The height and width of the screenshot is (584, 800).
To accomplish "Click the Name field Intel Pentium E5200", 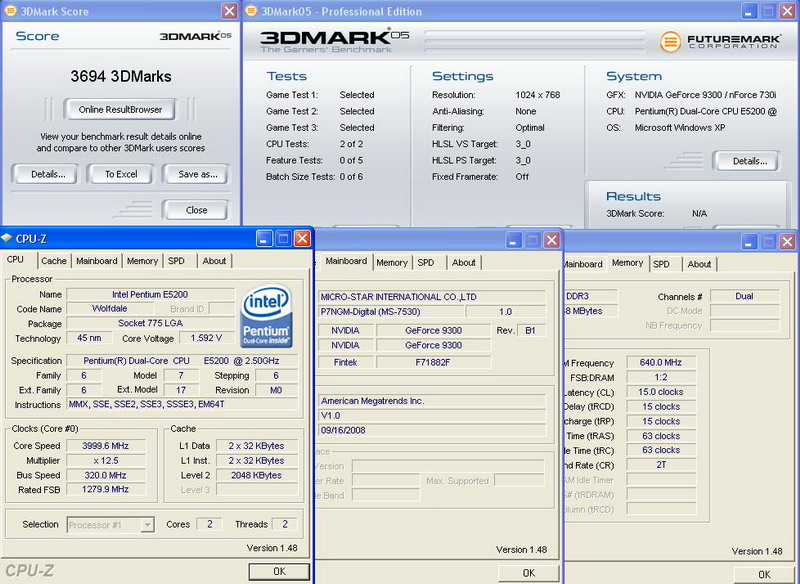I will pyautogui.click(x=151, y=294).
